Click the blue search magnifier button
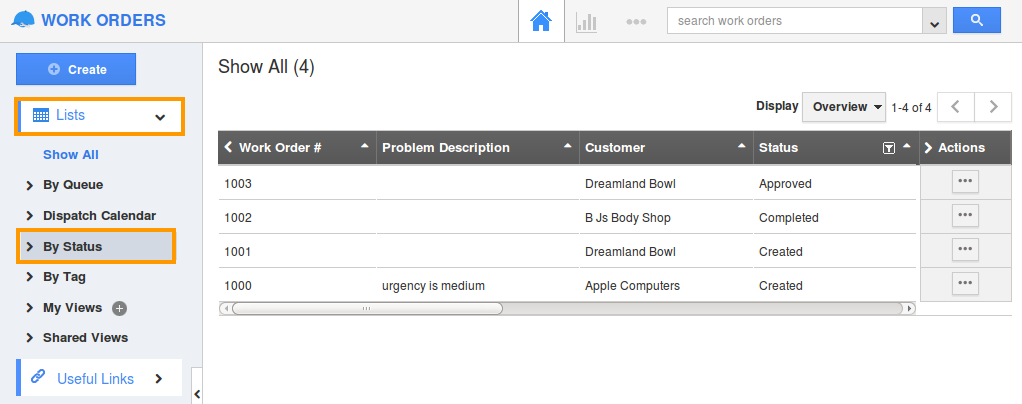This screenshot has height=404, width=1022. (976, 20)
